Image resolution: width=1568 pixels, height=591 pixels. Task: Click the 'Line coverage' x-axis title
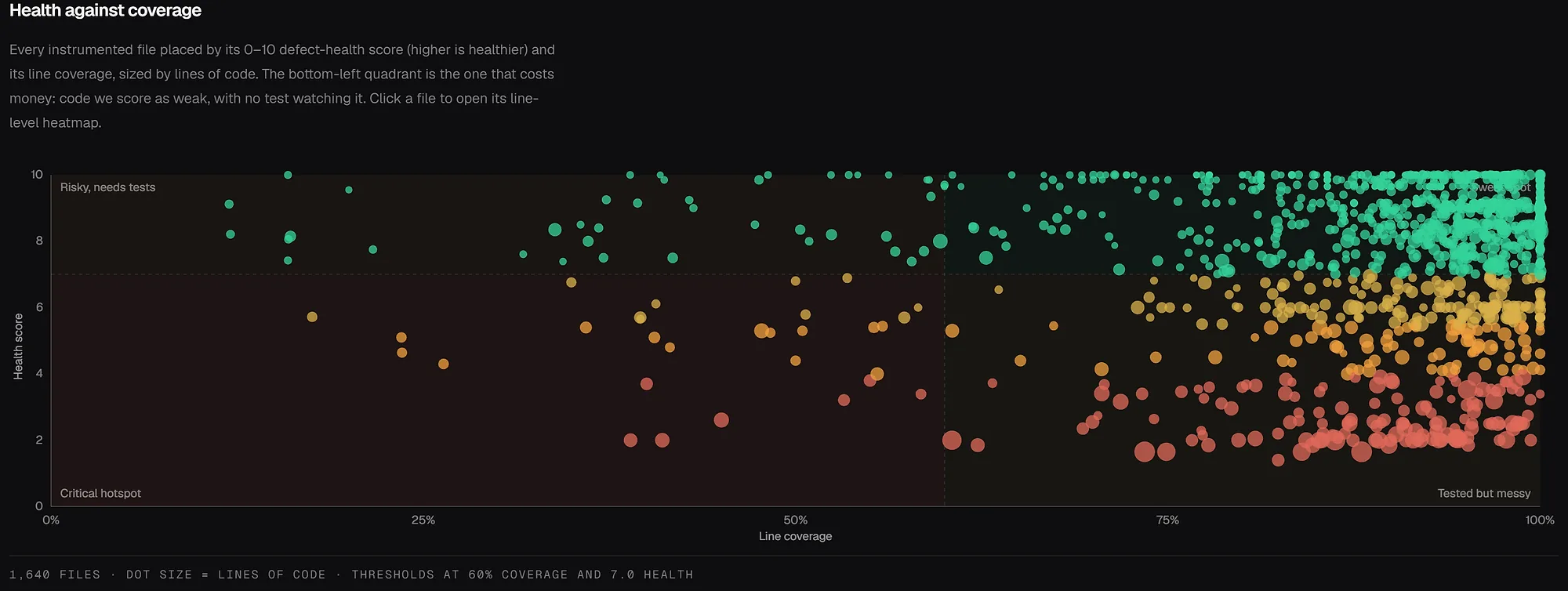pyautogui.click(x=795, y=536)
